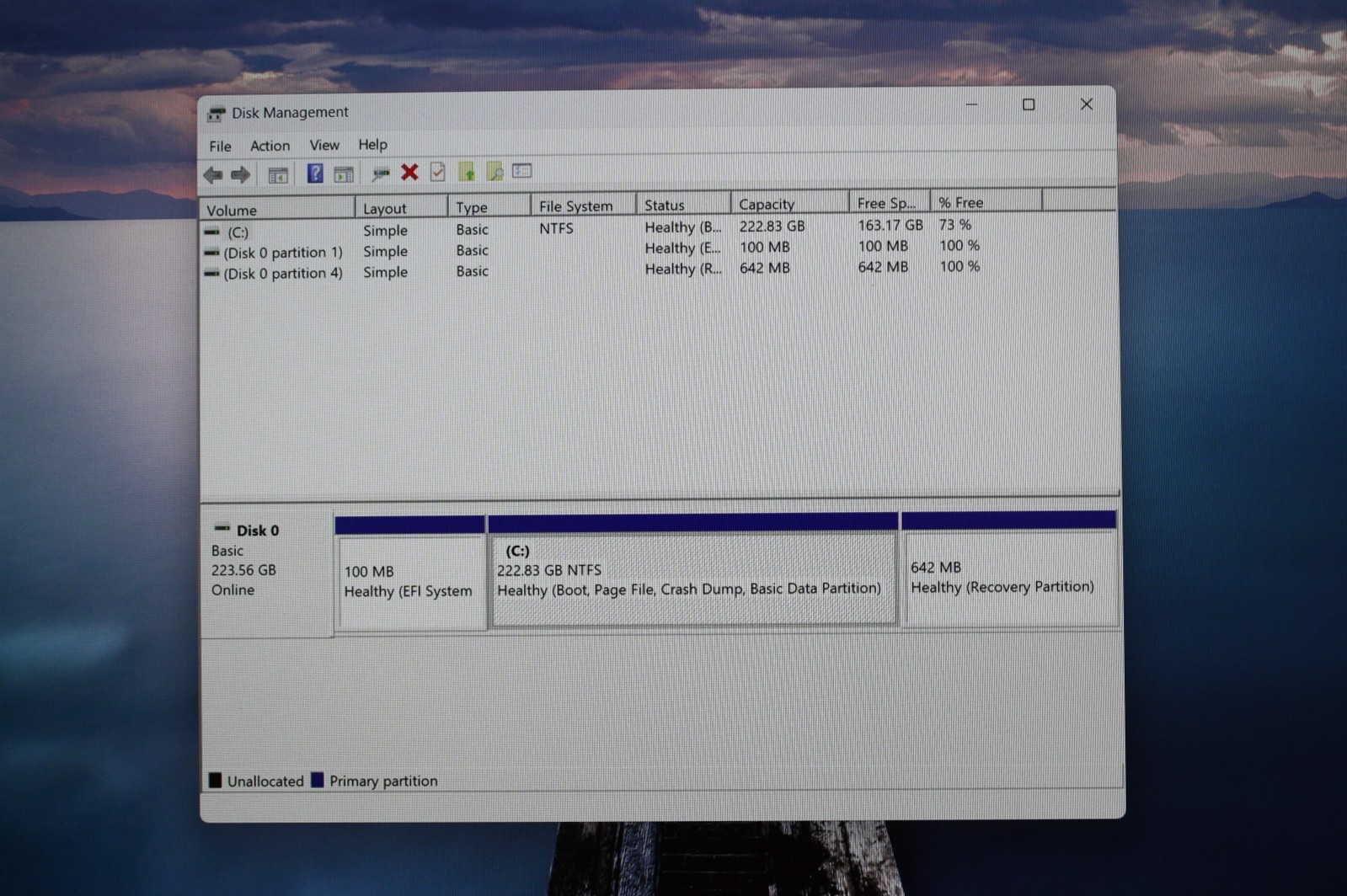Sort by the Volume column header

point(277,210)
